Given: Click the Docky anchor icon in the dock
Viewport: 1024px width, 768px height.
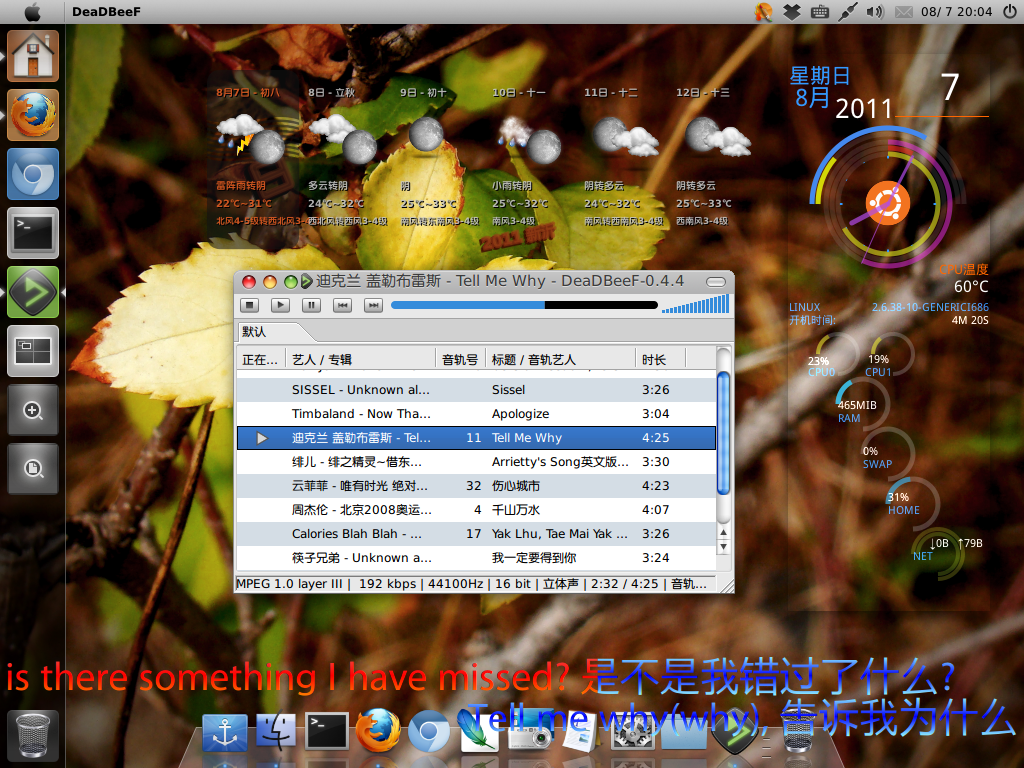Looking at the screenshot, I should click(225, 732).
